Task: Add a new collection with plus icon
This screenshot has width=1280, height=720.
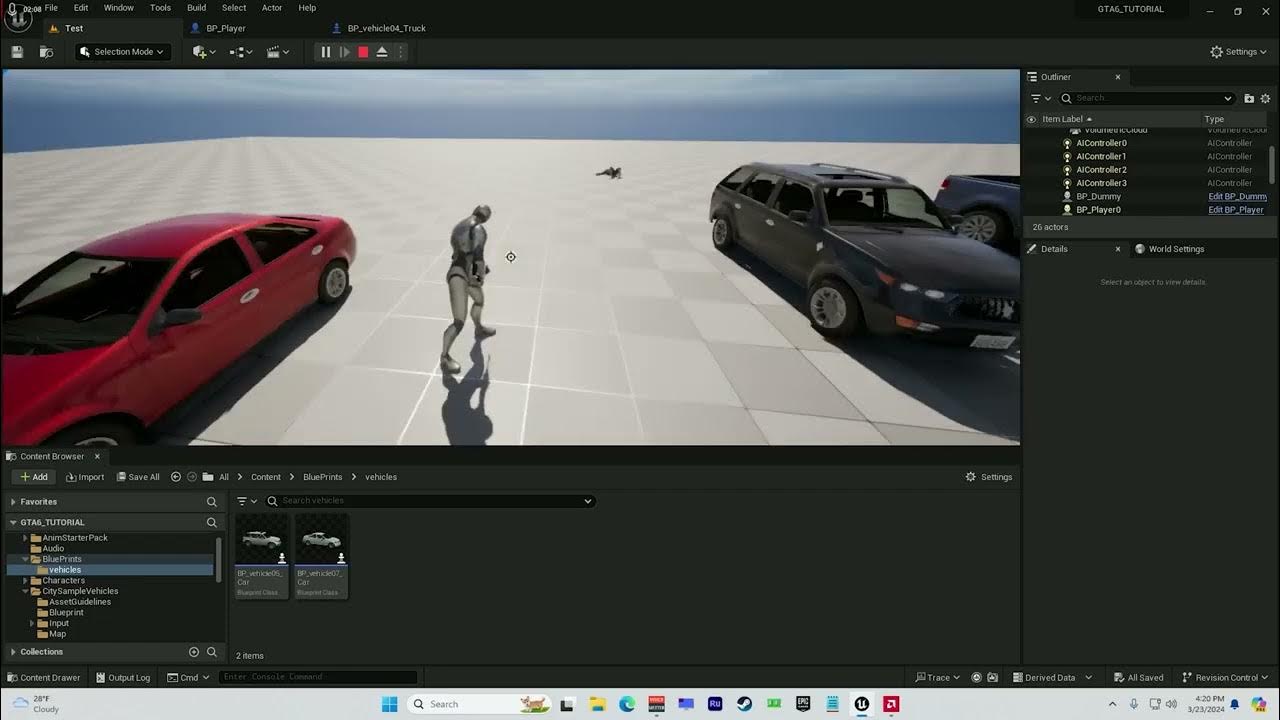Action: coord(194,652)
